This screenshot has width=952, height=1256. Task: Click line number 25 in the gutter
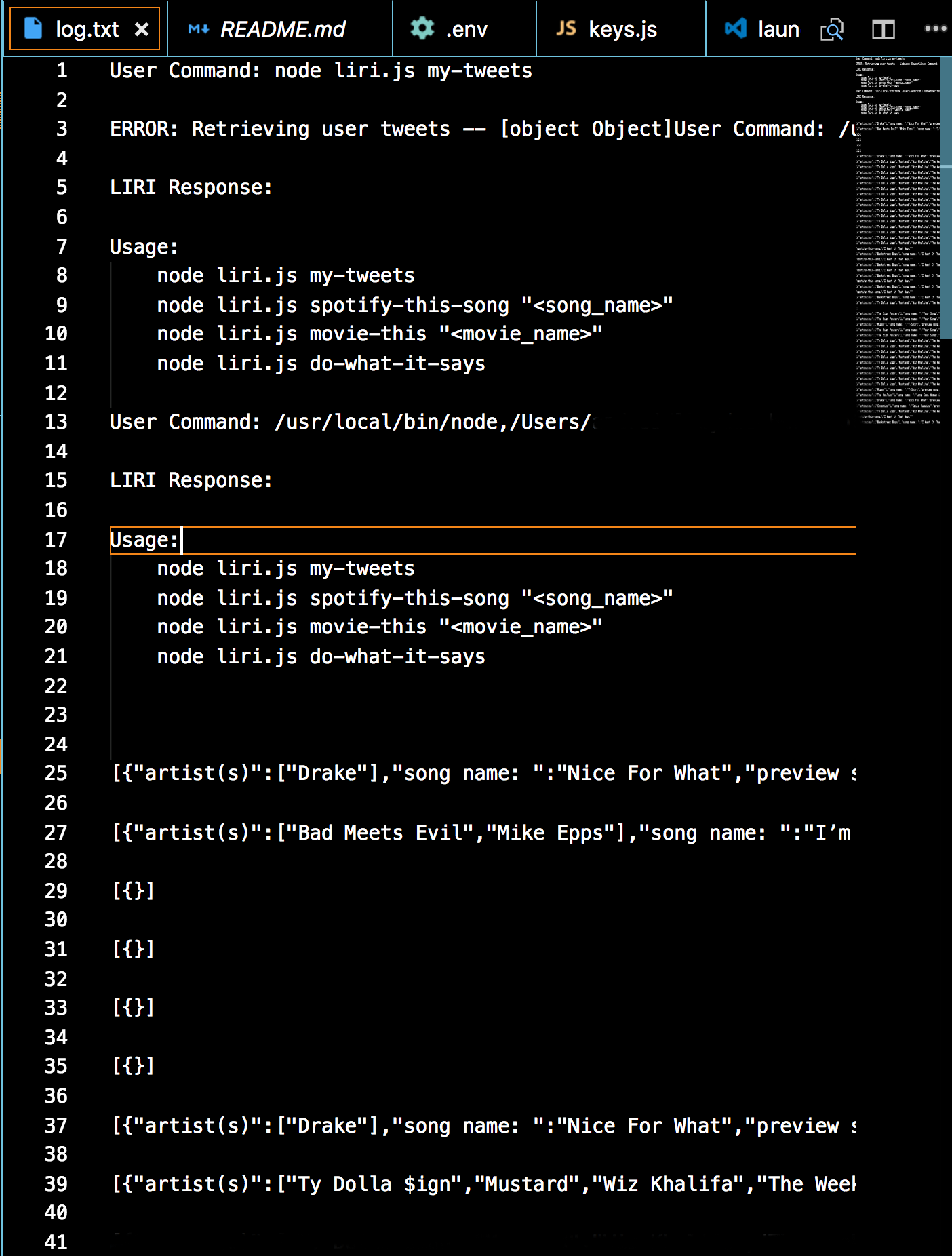(56, 773)
